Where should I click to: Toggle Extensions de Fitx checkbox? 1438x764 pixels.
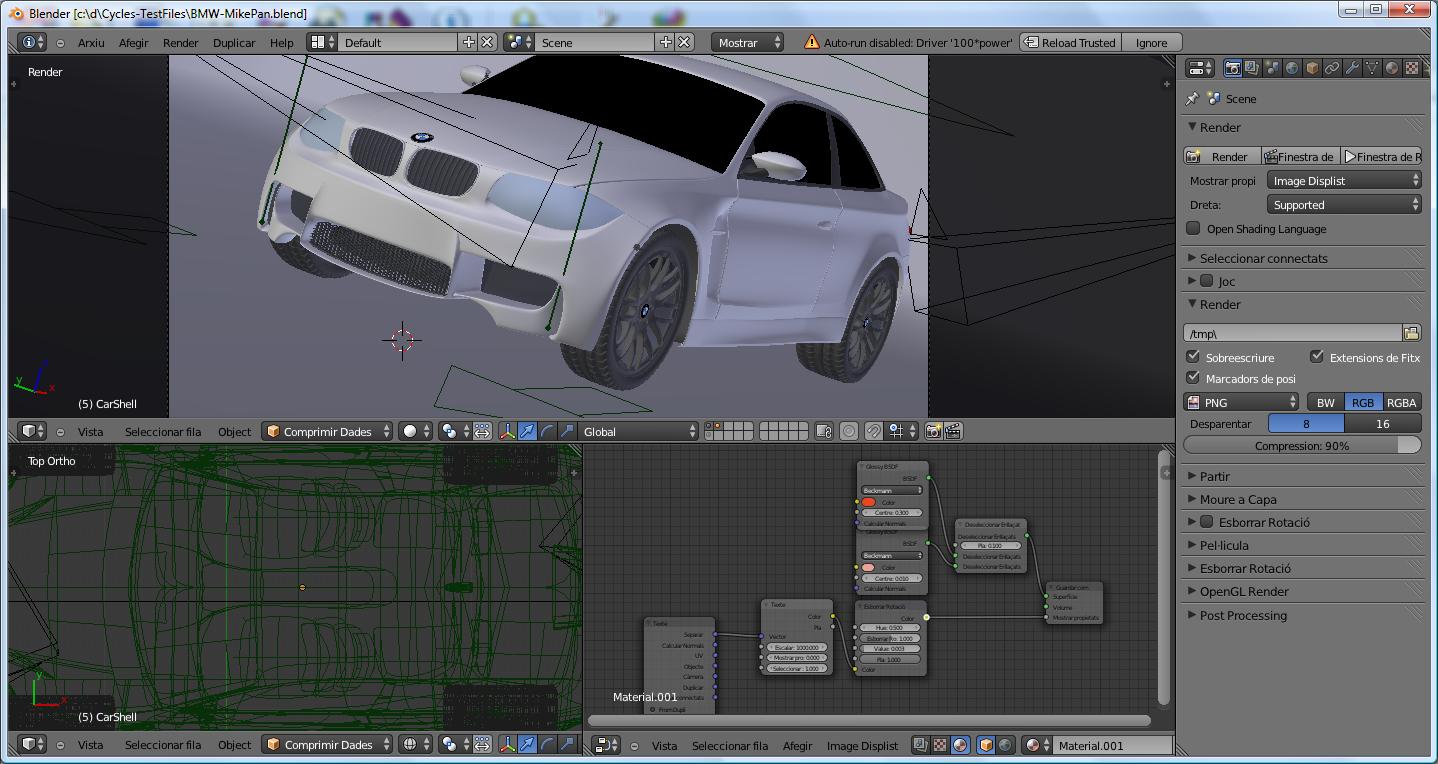[x=1317, y=356]
